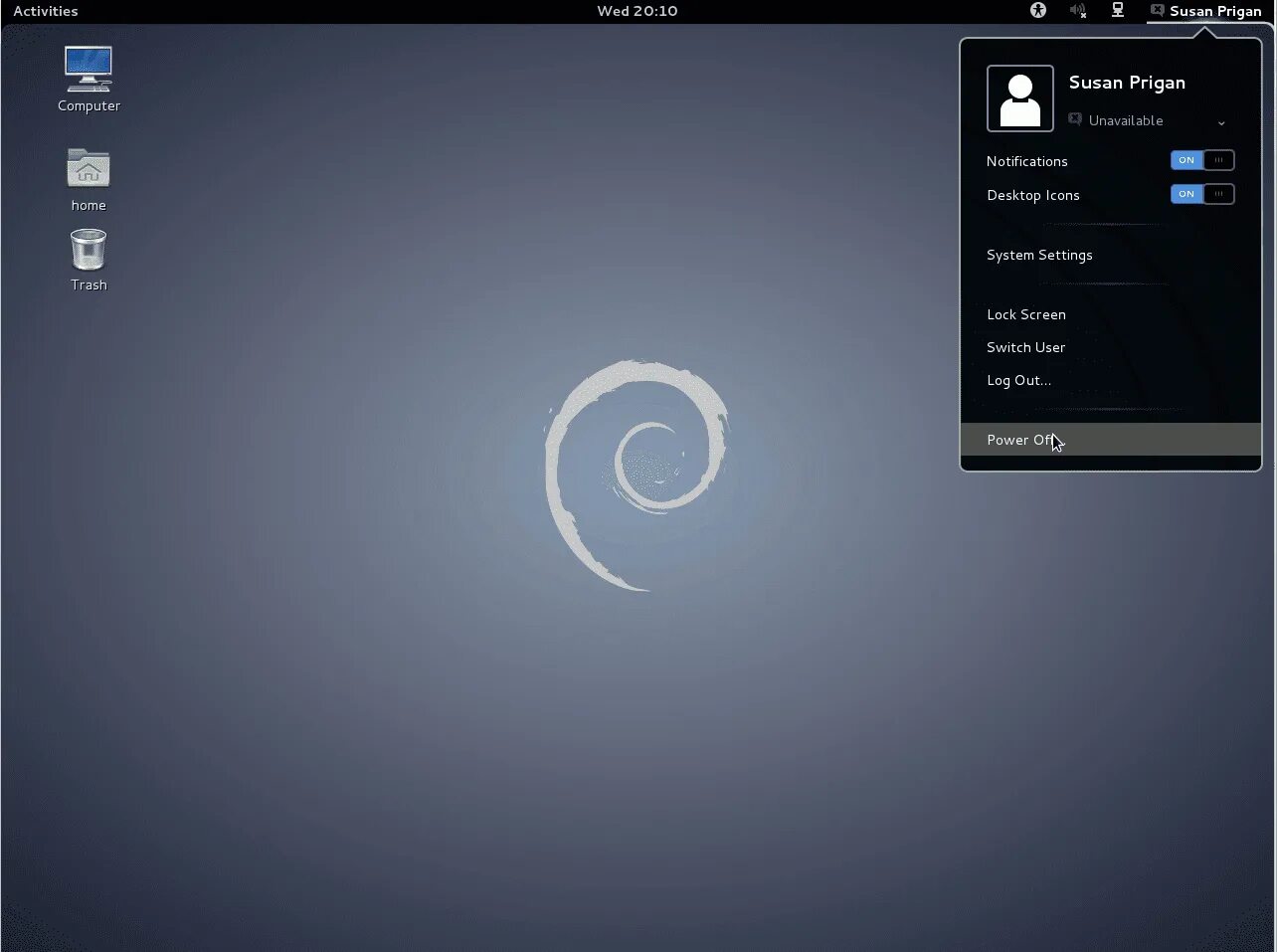The width and height of the screenshot is (1277, 952).
Task: Open System Settings from user menu
Action: [x=1110, y=255]
